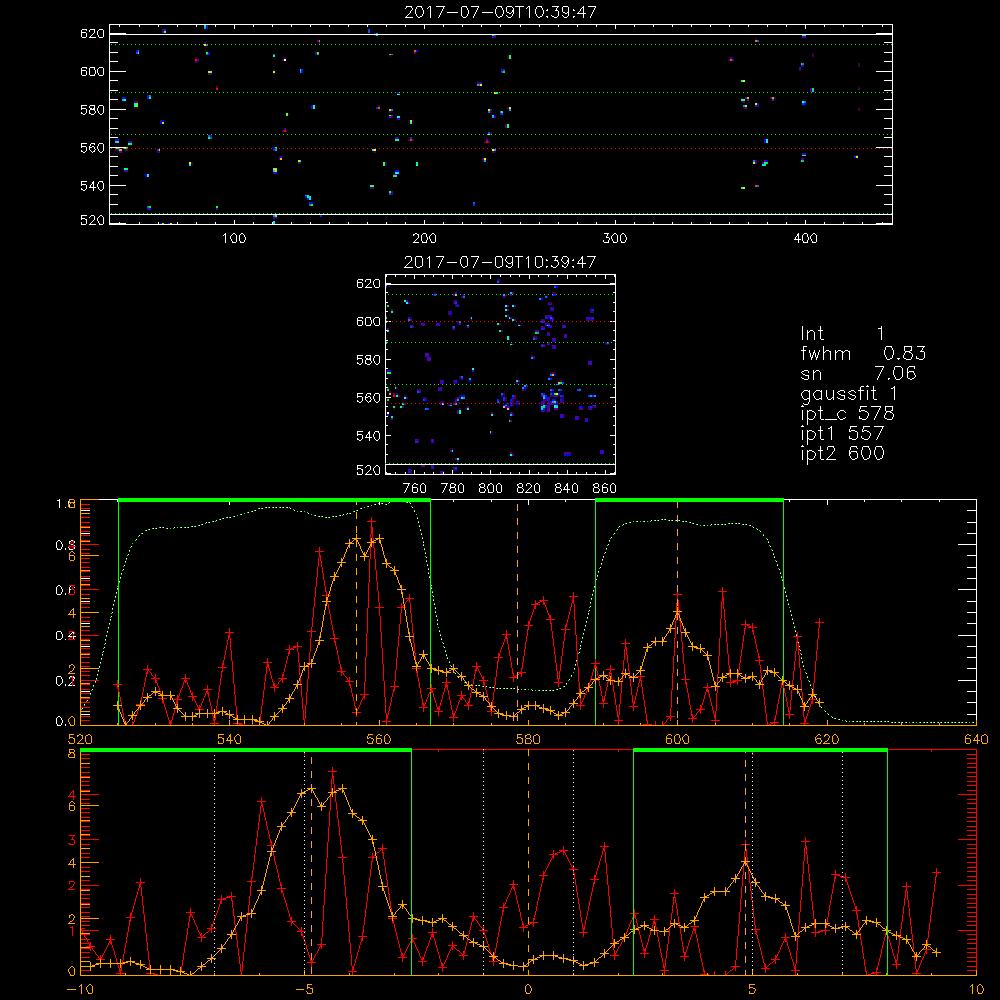Click x-axis label 820 on middle plot

(x=529, y=489)
